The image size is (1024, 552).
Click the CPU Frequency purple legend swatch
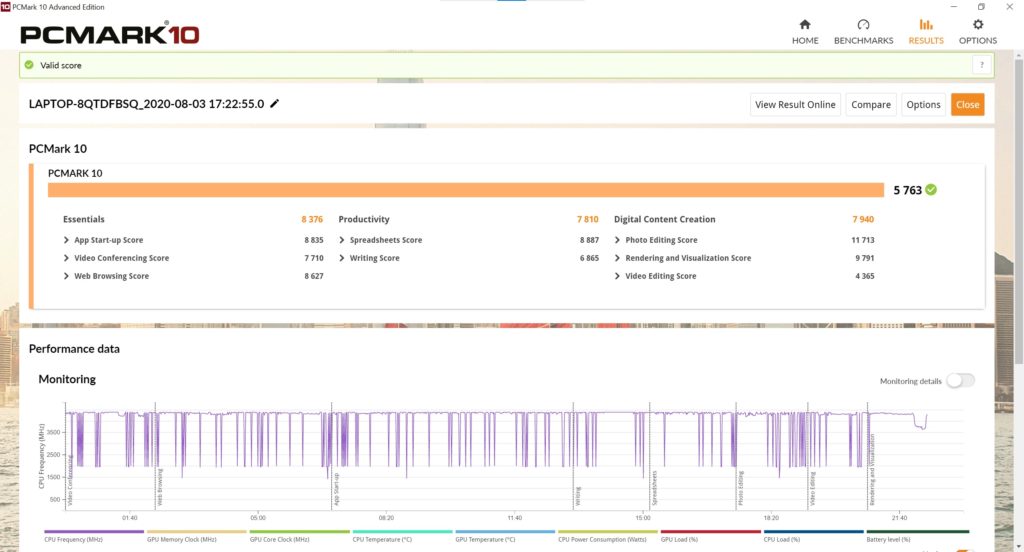click(94, 532)
